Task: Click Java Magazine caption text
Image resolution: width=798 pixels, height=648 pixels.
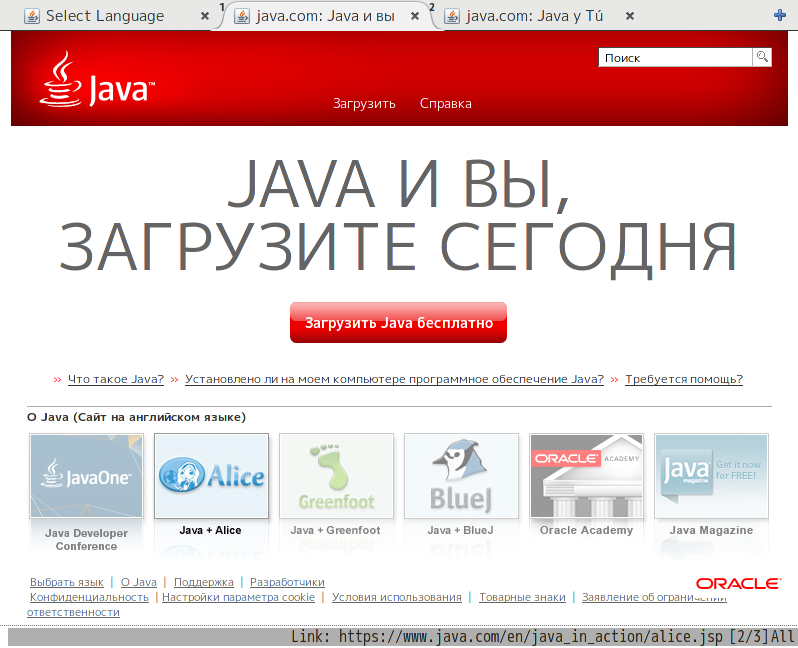Action: coord(711,530)
